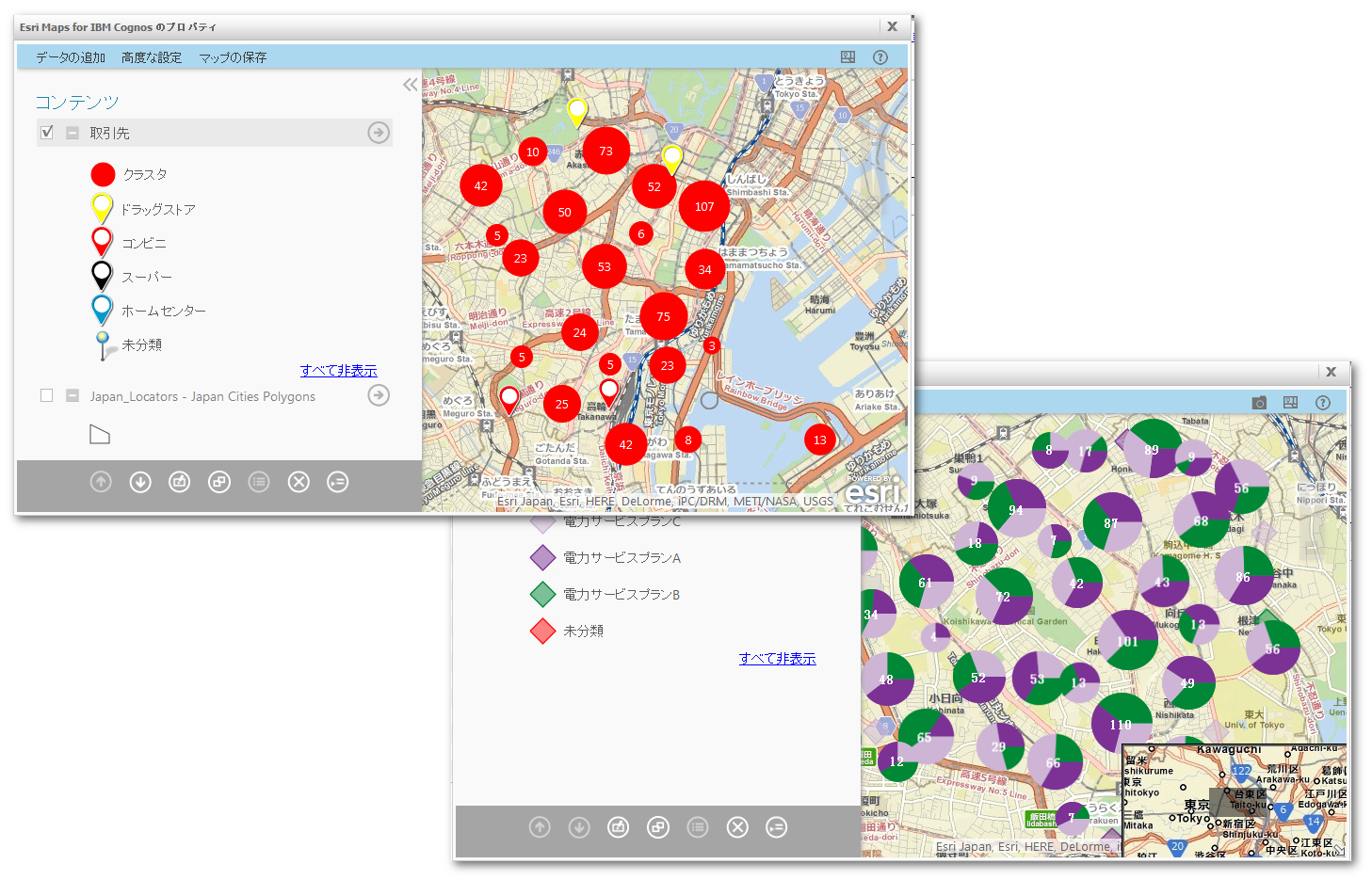Collapse the contents pane with the double chevron
1372x880 pixels.
411,85
